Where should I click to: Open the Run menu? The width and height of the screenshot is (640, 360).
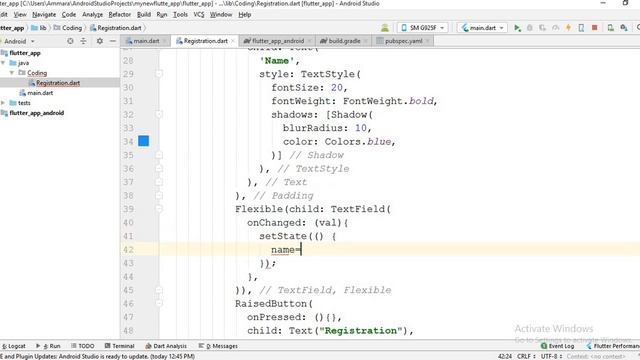tap(162, 15)
